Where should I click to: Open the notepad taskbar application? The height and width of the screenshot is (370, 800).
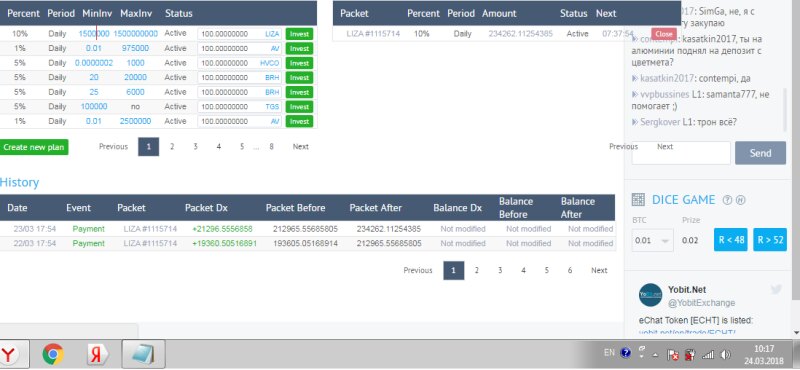pos(143,354)
